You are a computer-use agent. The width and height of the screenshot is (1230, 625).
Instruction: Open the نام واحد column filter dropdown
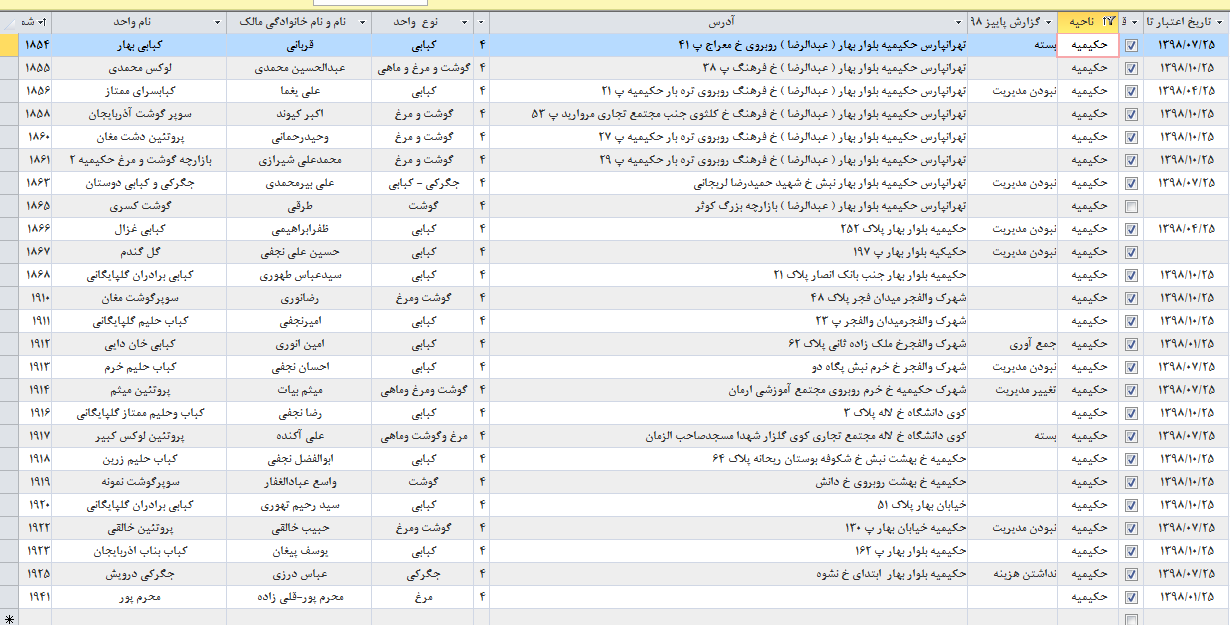pyautogui.click(x=217, y=22)
